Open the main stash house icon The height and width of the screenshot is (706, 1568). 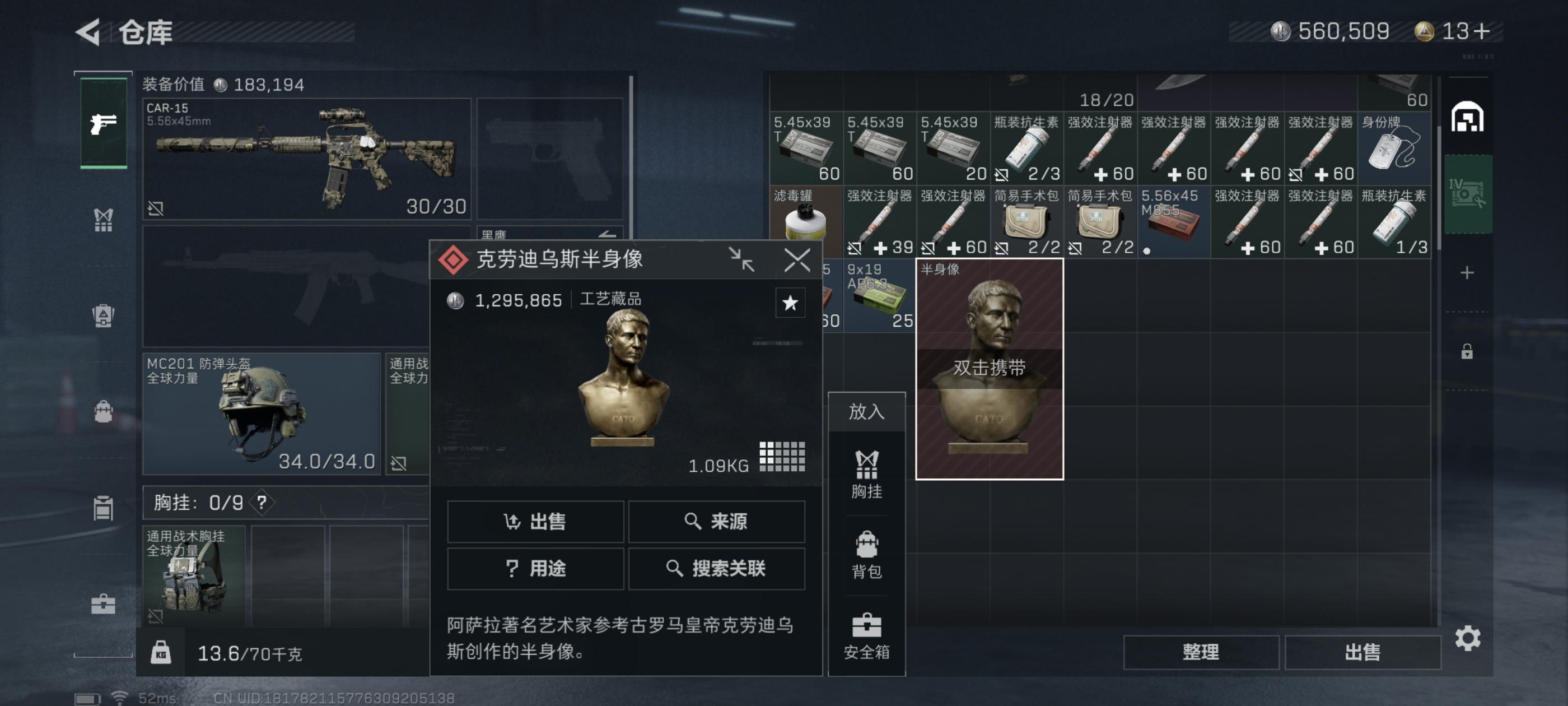coord(1467,117)
